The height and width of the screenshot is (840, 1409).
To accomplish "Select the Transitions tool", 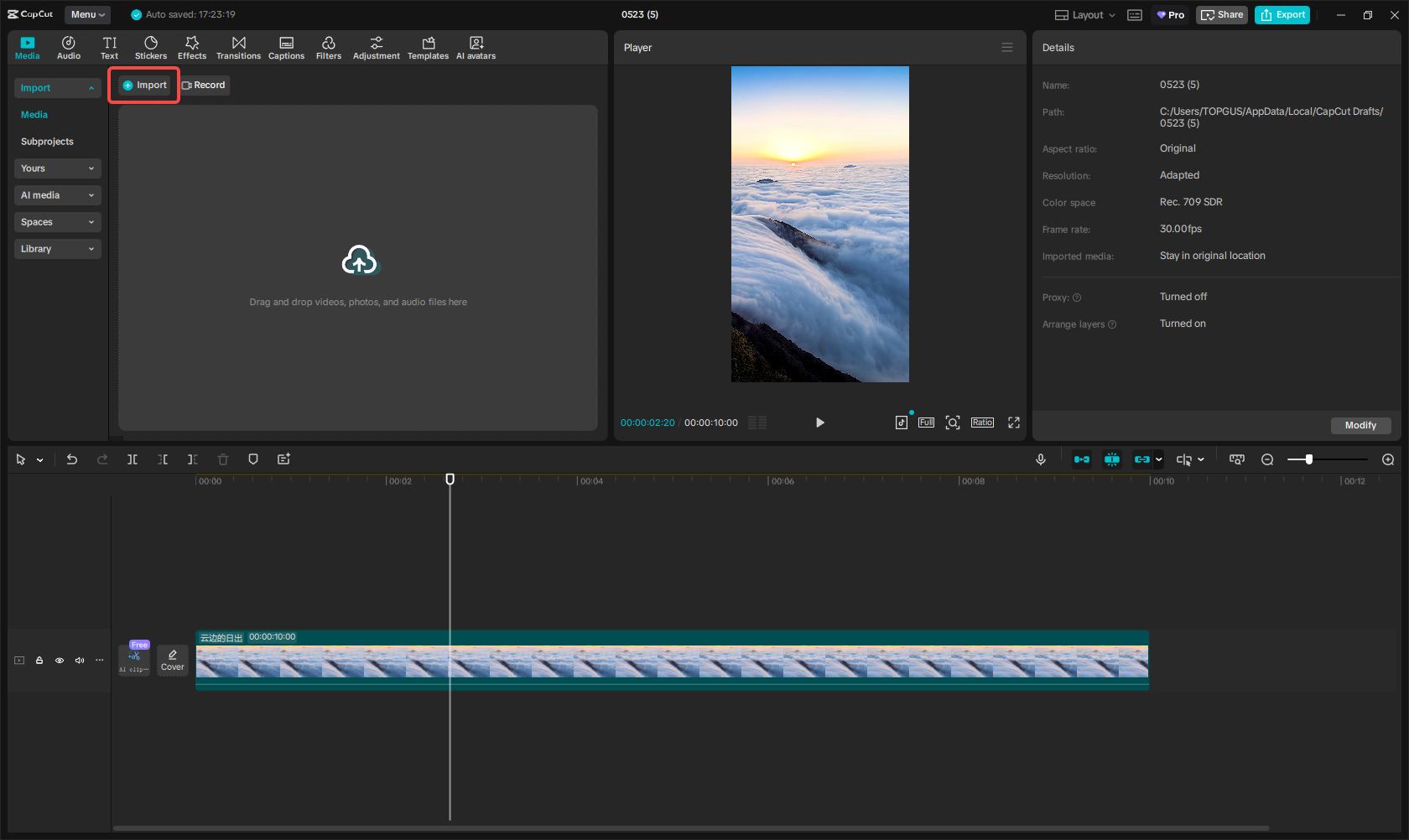I will [x=238, y=47].
